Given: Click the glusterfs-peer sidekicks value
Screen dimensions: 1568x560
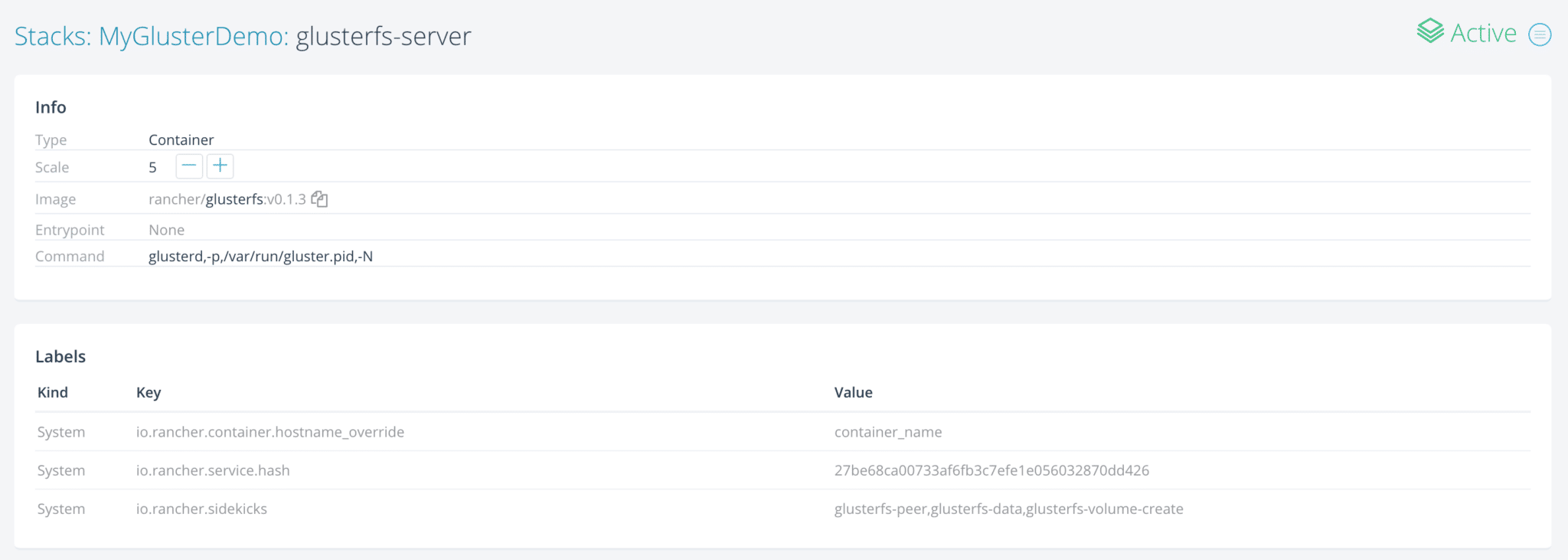Looking at the screenshot, I should (1008, 509).
